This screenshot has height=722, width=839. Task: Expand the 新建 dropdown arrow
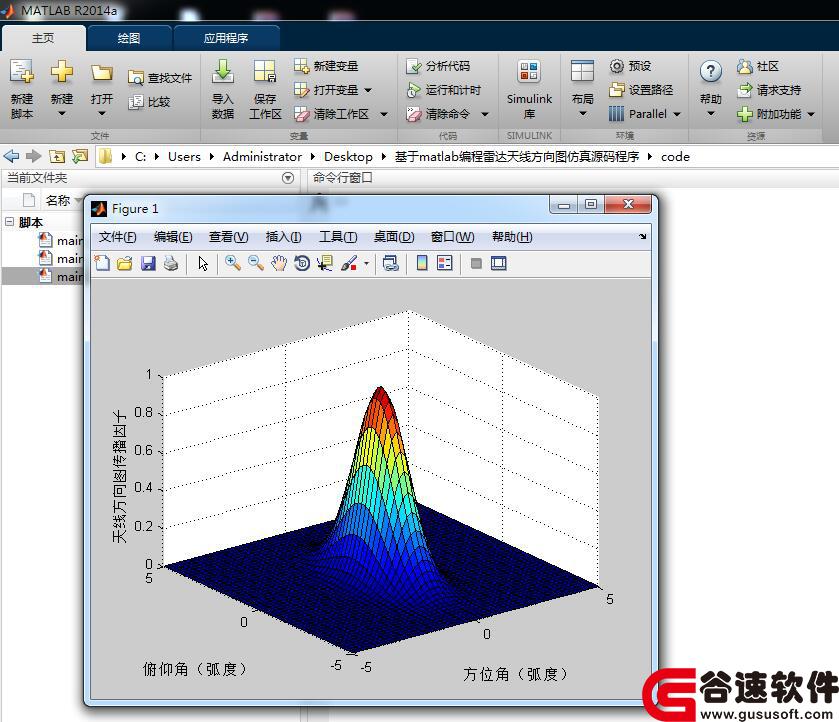(62, 113)
